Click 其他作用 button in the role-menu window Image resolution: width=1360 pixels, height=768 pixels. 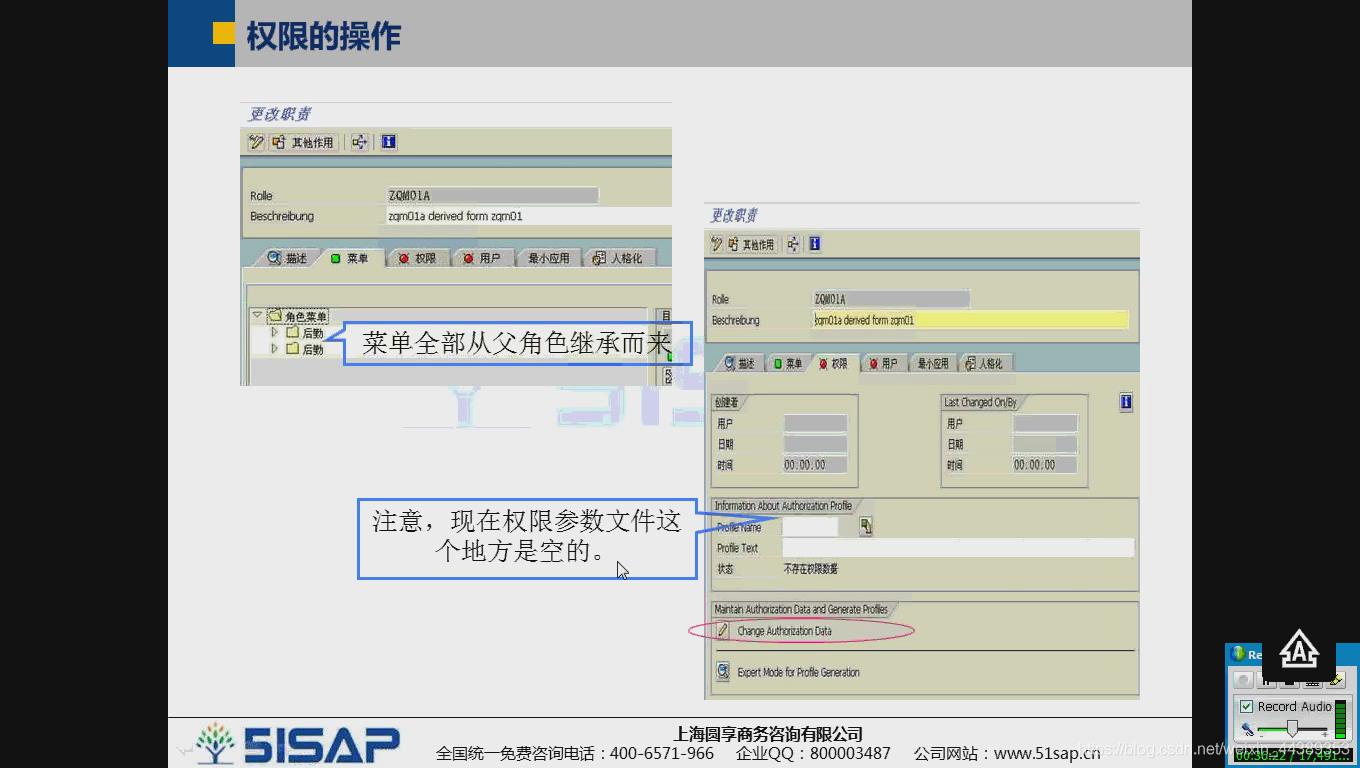click(303, 142)
